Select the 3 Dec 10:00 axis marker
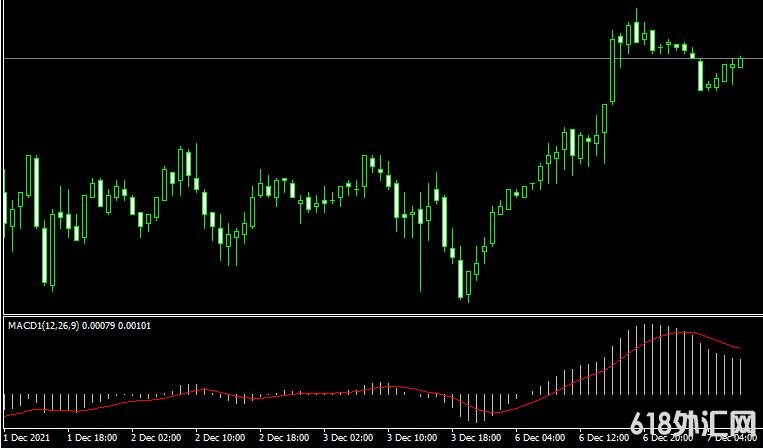 tap(413, 438)
